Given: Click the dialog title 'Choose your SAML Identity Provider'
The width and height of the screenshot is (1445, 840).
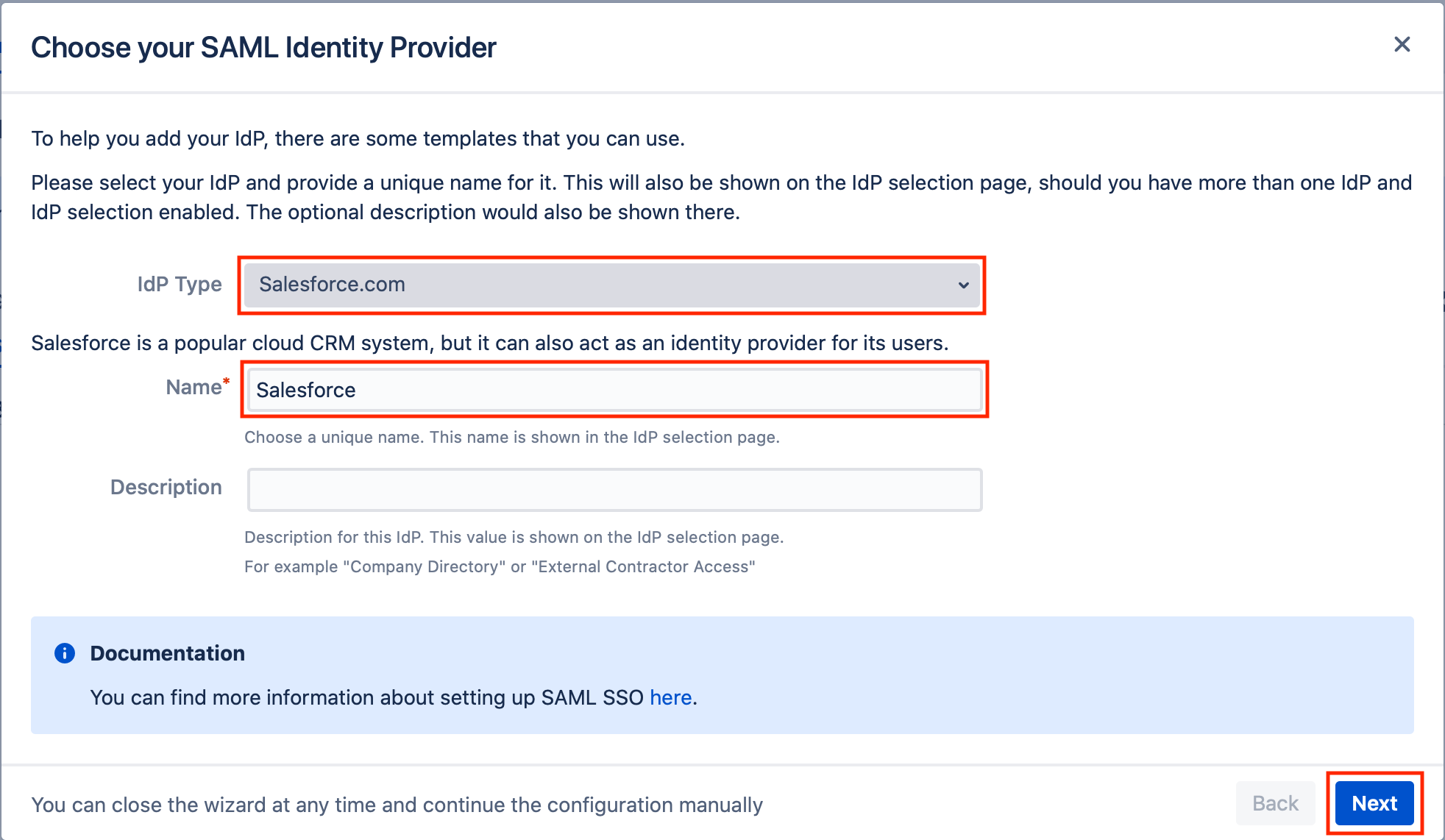Looking at the screenshot, I should [263, 48].
